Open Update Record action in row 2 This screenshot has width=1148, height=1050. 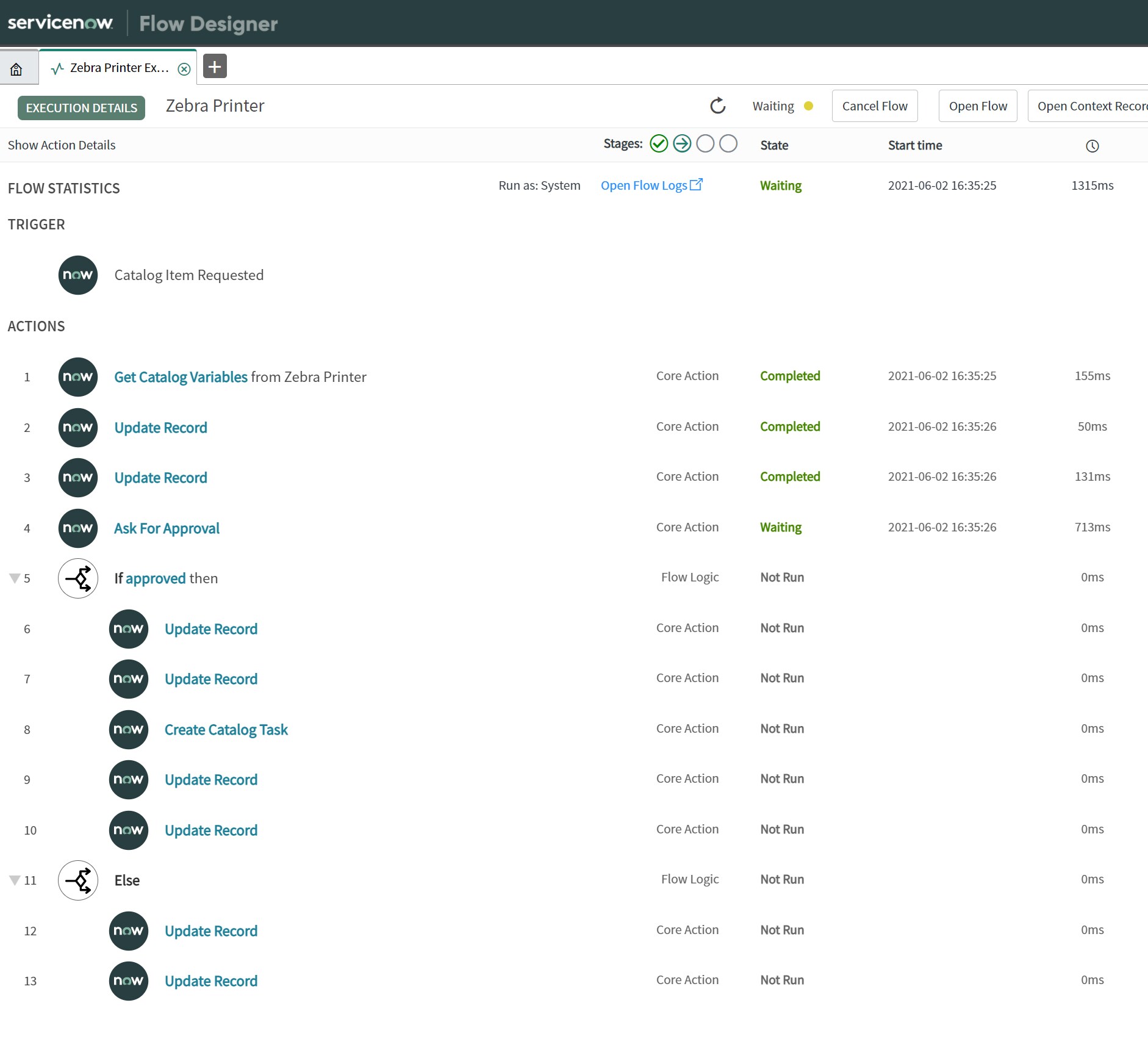161,428
